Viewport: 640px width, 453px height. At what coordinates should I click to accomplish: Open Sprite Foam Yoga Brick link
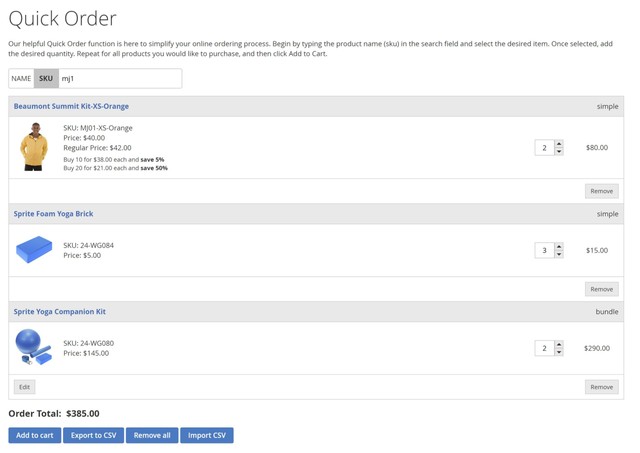[53, 214]
